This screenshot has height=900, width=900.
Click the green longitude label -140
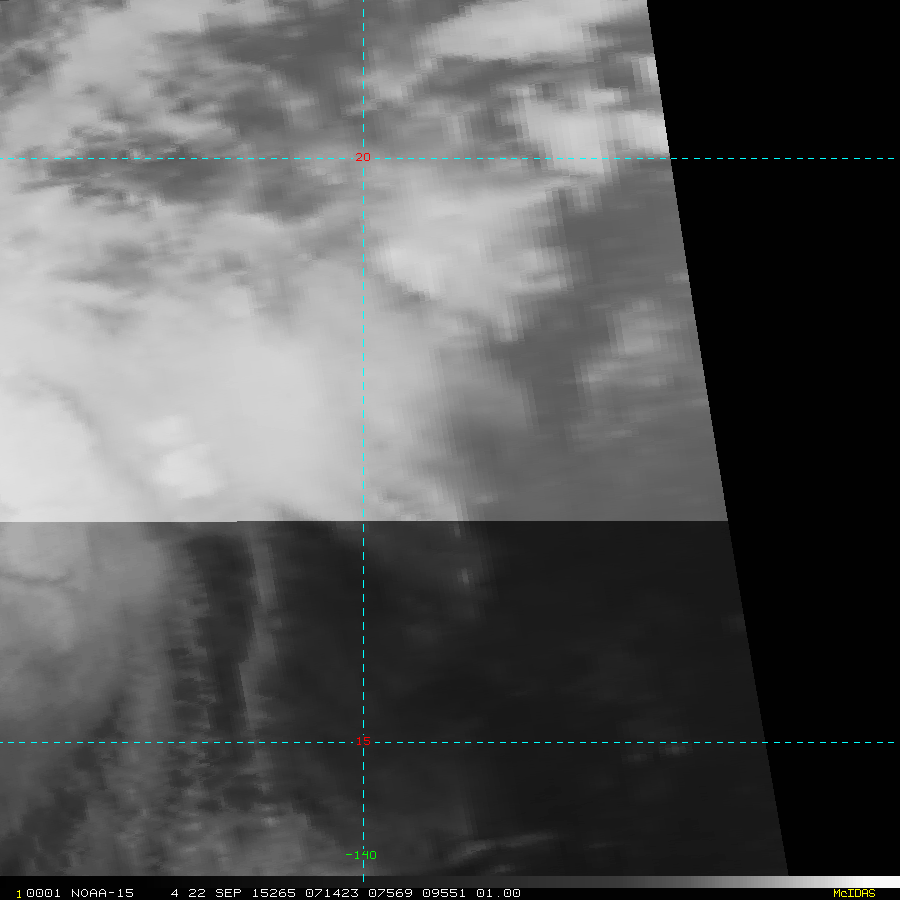361,855
